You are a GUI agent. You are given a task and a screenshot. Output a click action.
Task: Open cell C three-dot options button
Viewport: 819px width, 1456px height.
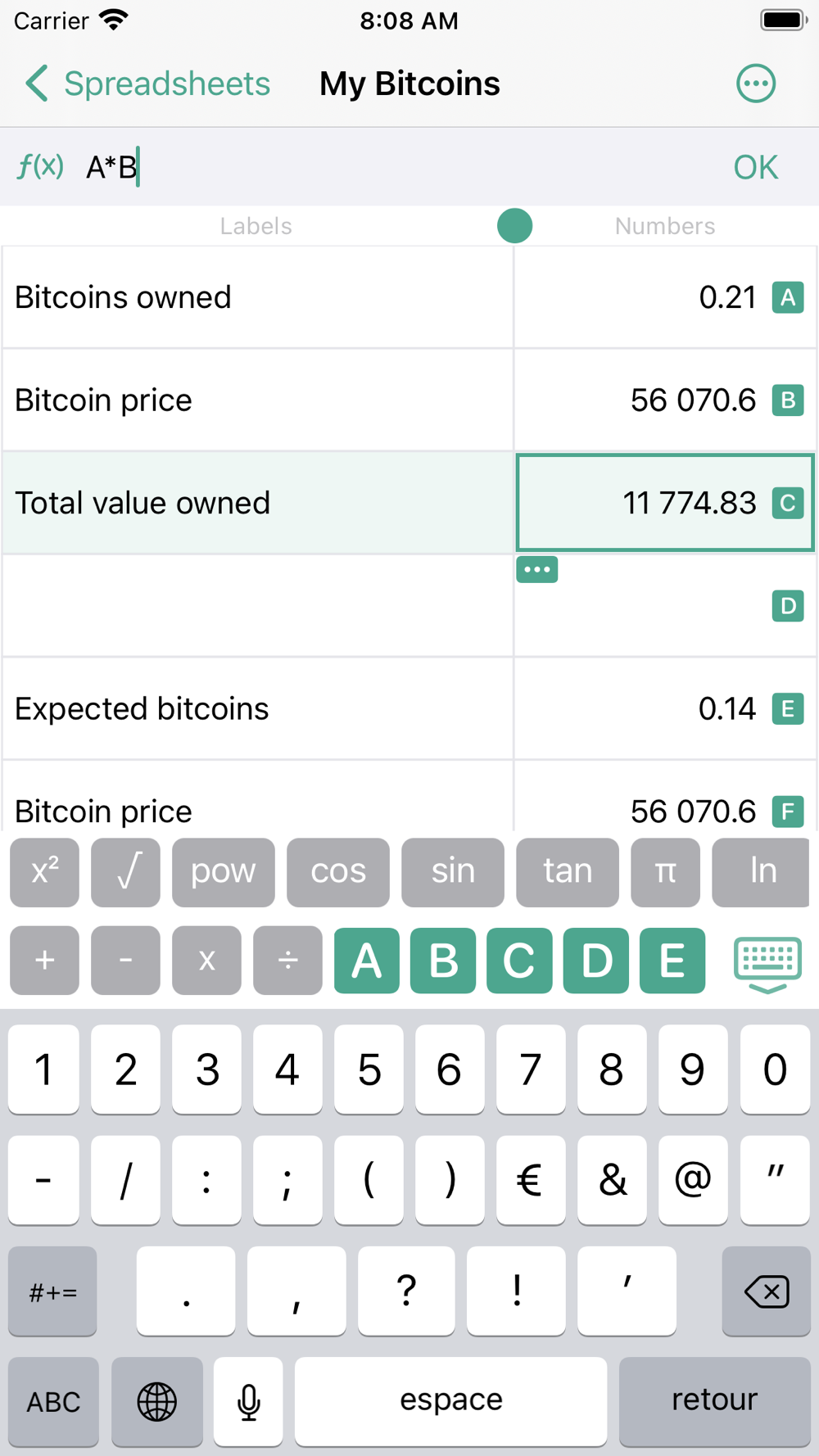click(537, 569)
